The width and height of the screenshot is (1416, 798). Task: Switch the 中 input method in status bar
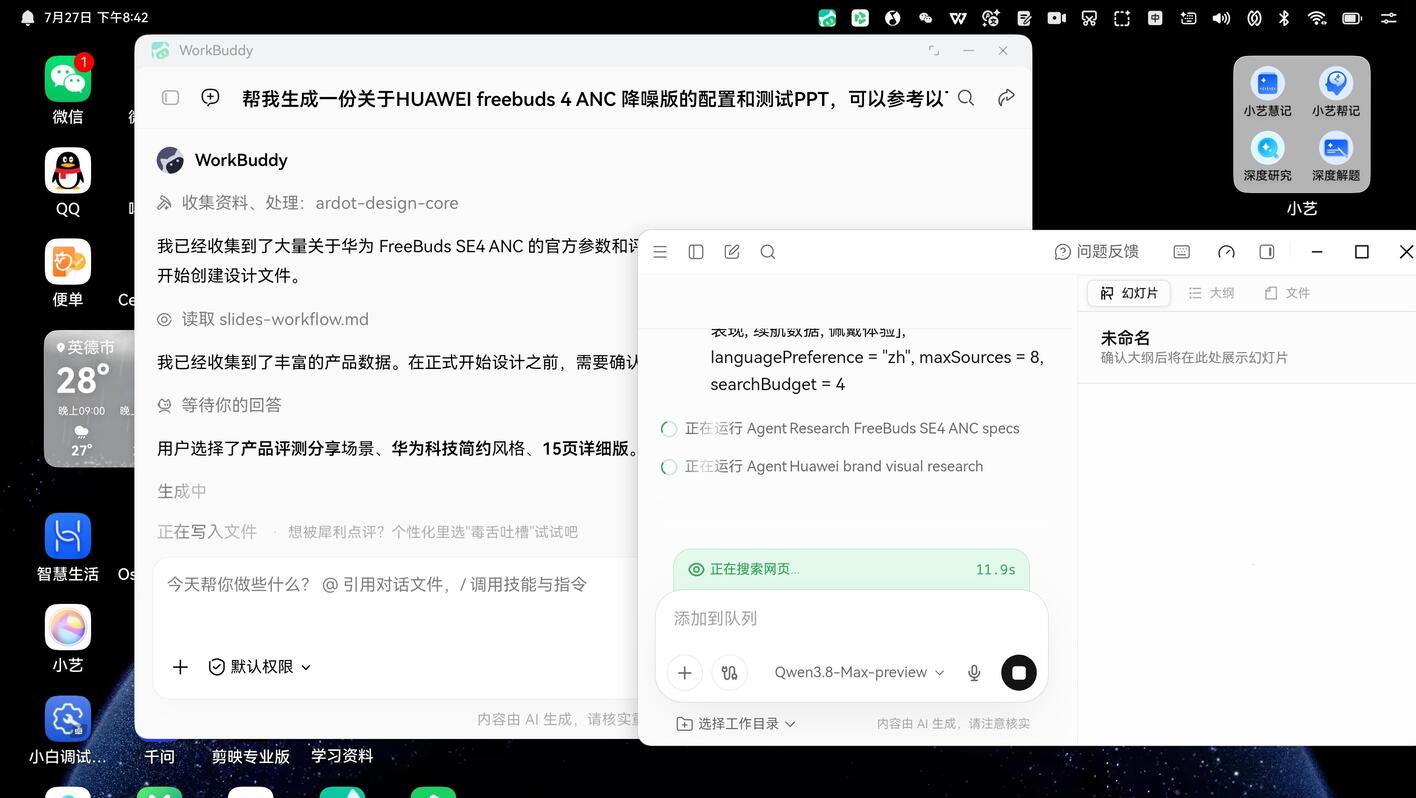[x=1155, y=18]
